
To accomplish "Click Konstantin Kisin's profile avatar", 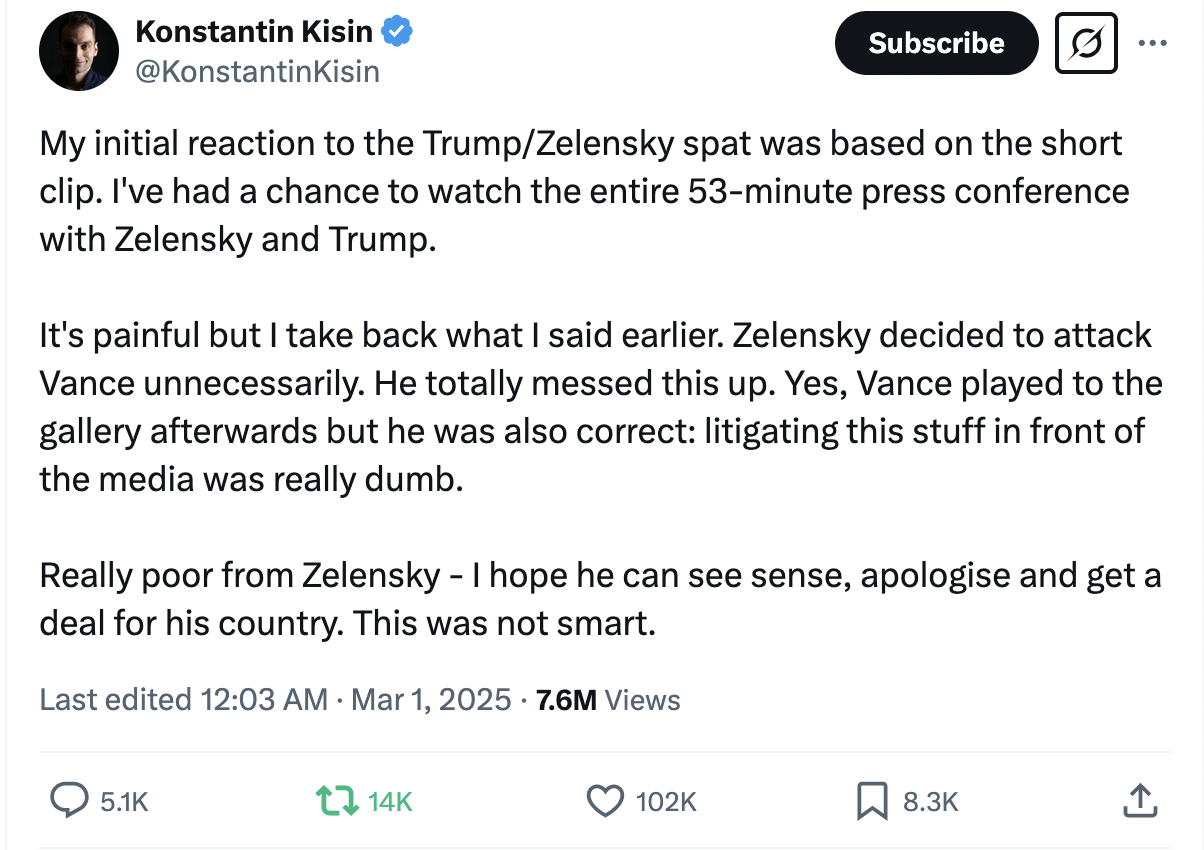I will (x=78, y=51).
